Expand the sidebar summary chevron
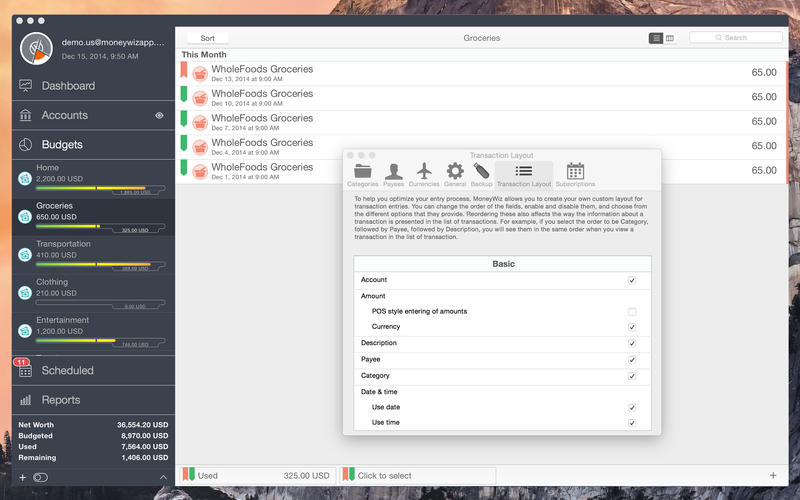The image size is (800, 500). click(x=163, y=478)
